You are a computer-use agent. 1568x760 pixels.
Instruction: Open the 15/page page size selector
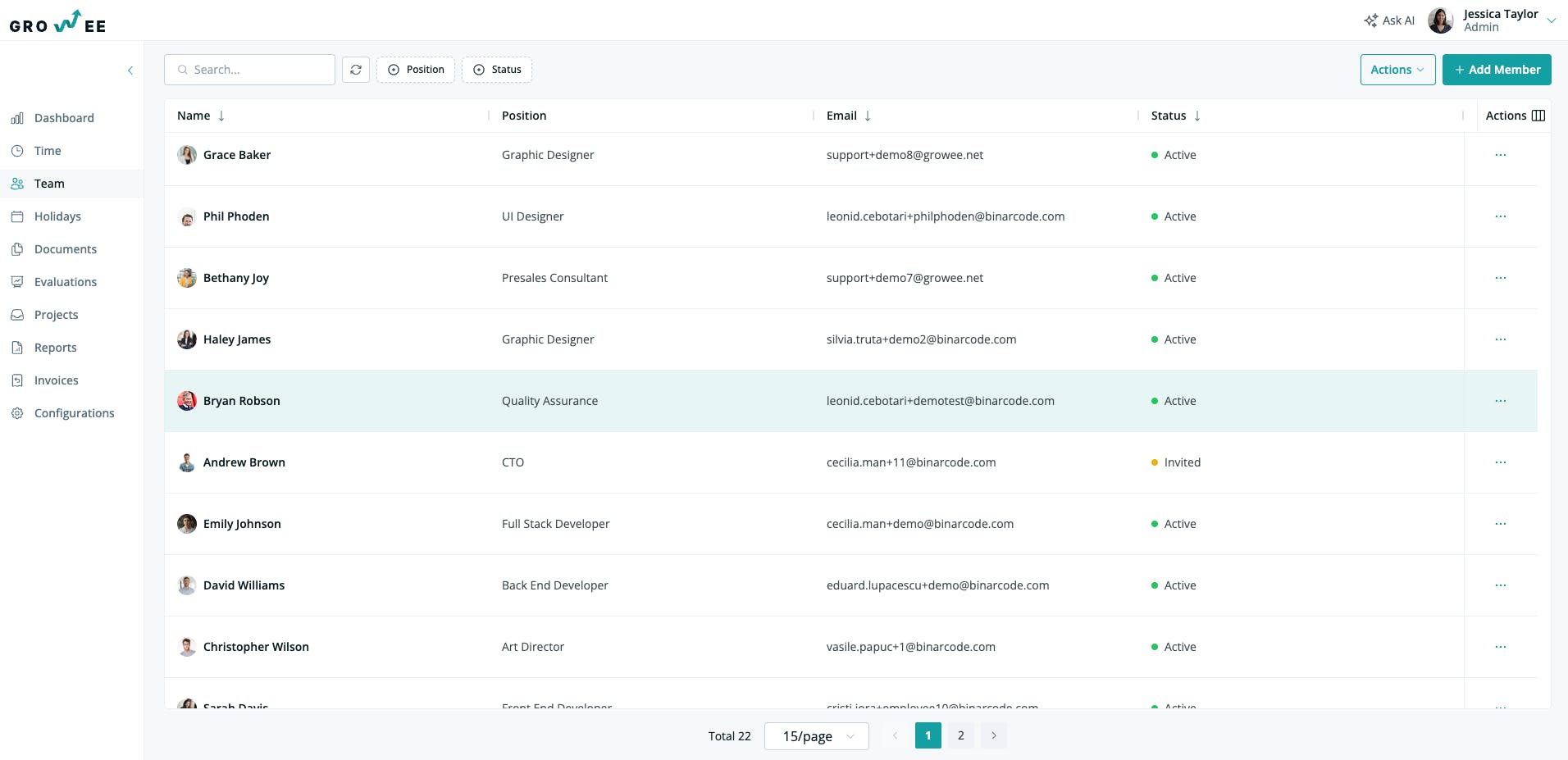coord(817,736)
